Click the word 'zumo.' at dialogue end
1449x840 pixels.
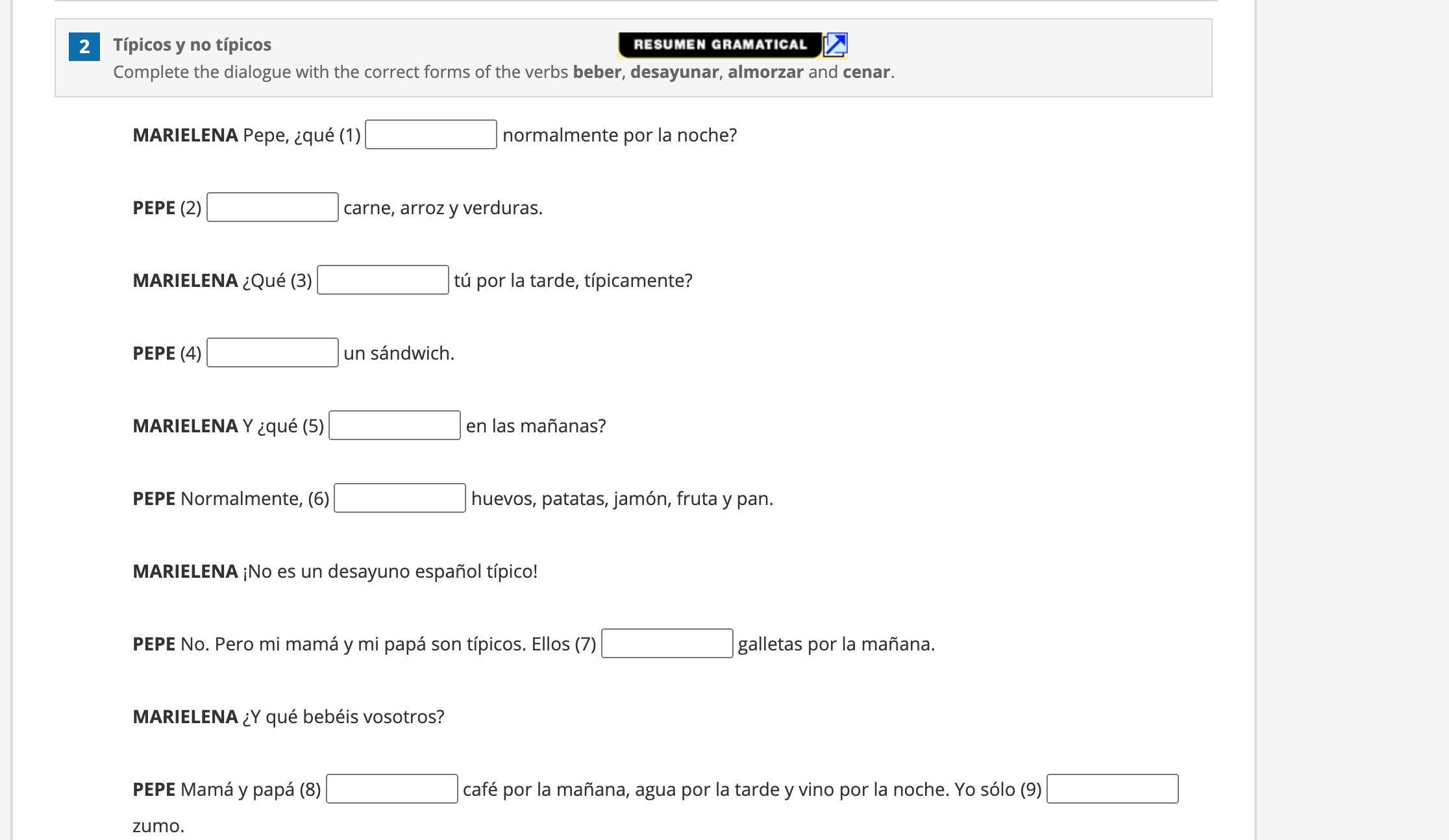[158, 826]
